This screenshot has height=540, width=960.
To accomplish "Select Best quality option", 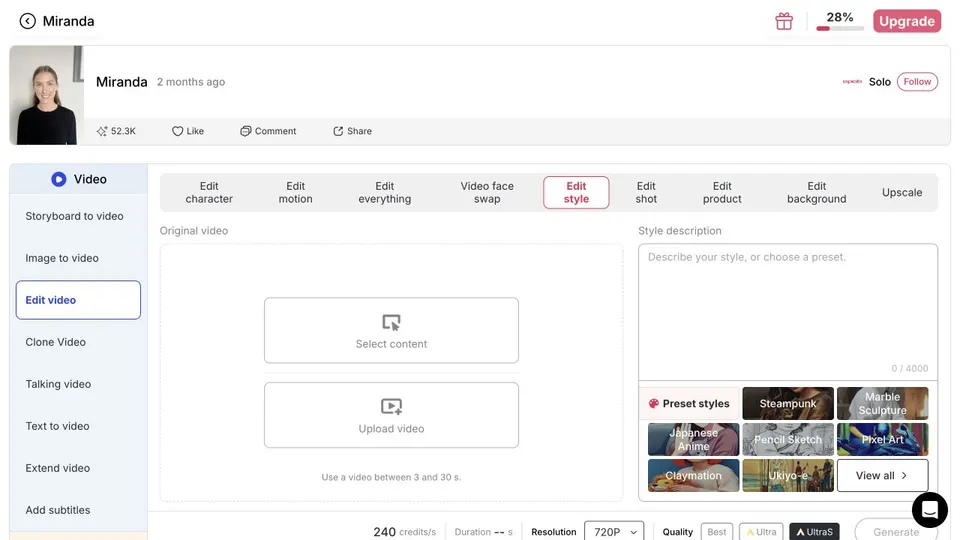I will tap(717, 532).
